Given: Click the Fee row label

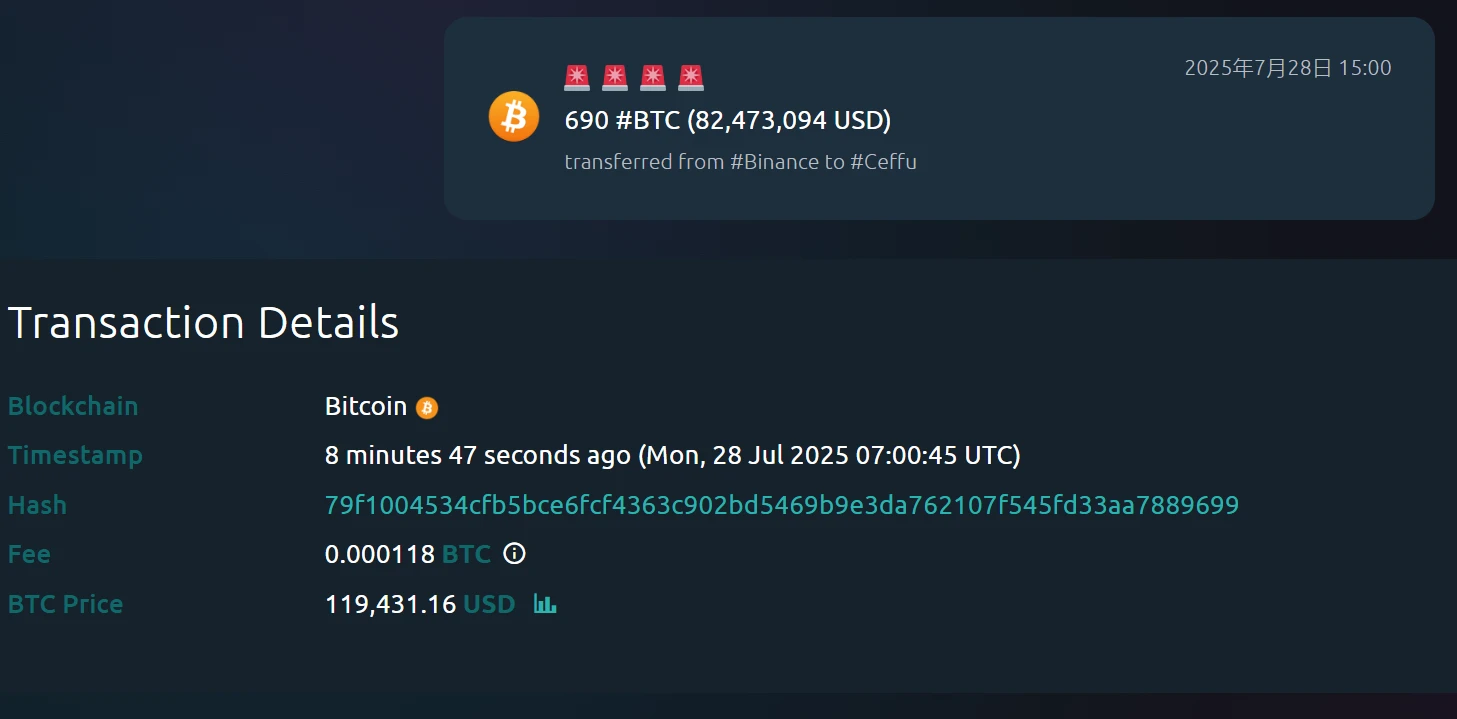Looking at the screenshot, I should [28, 554].
